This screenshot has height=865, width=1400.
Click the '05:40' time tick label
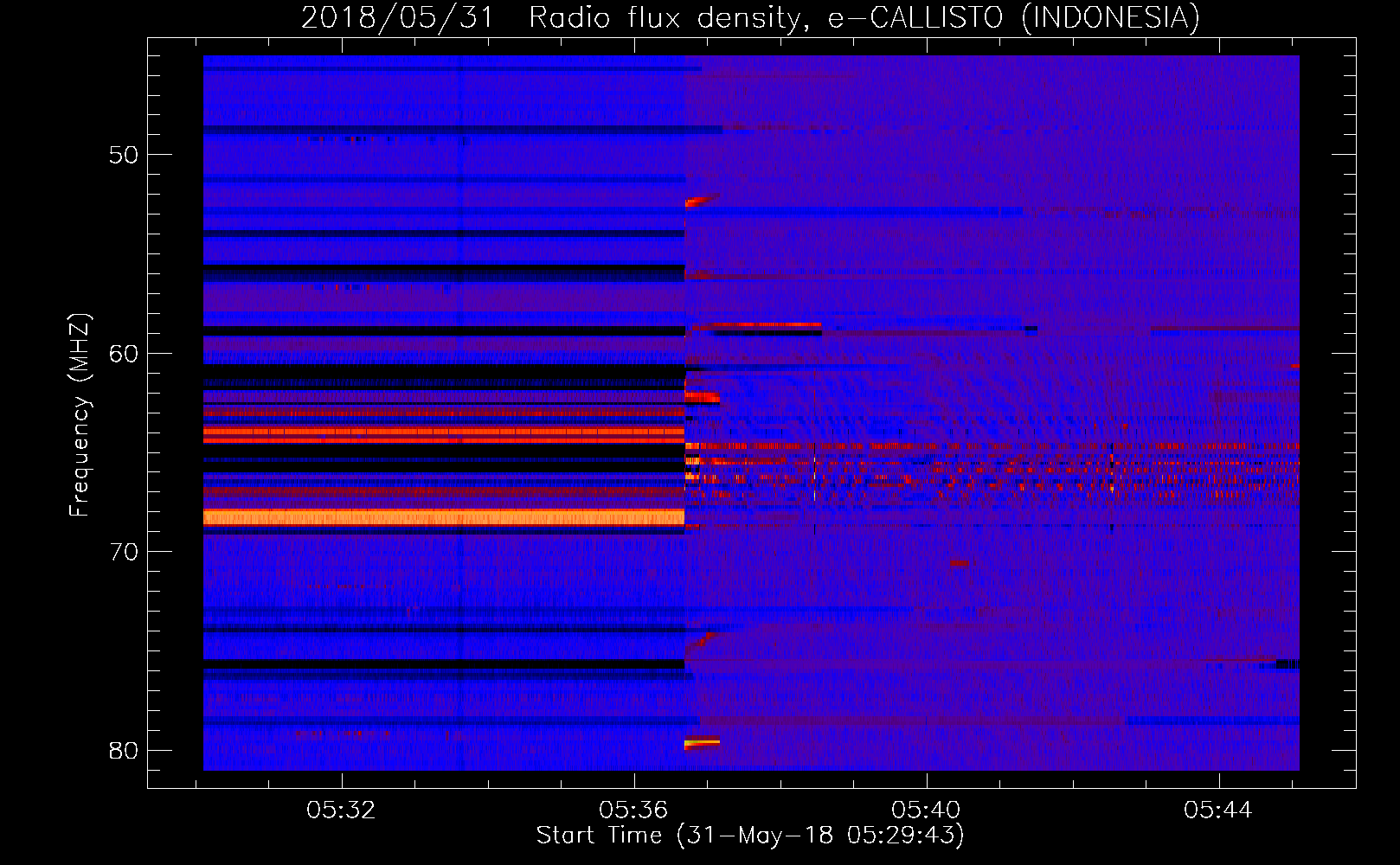(926, 811)
